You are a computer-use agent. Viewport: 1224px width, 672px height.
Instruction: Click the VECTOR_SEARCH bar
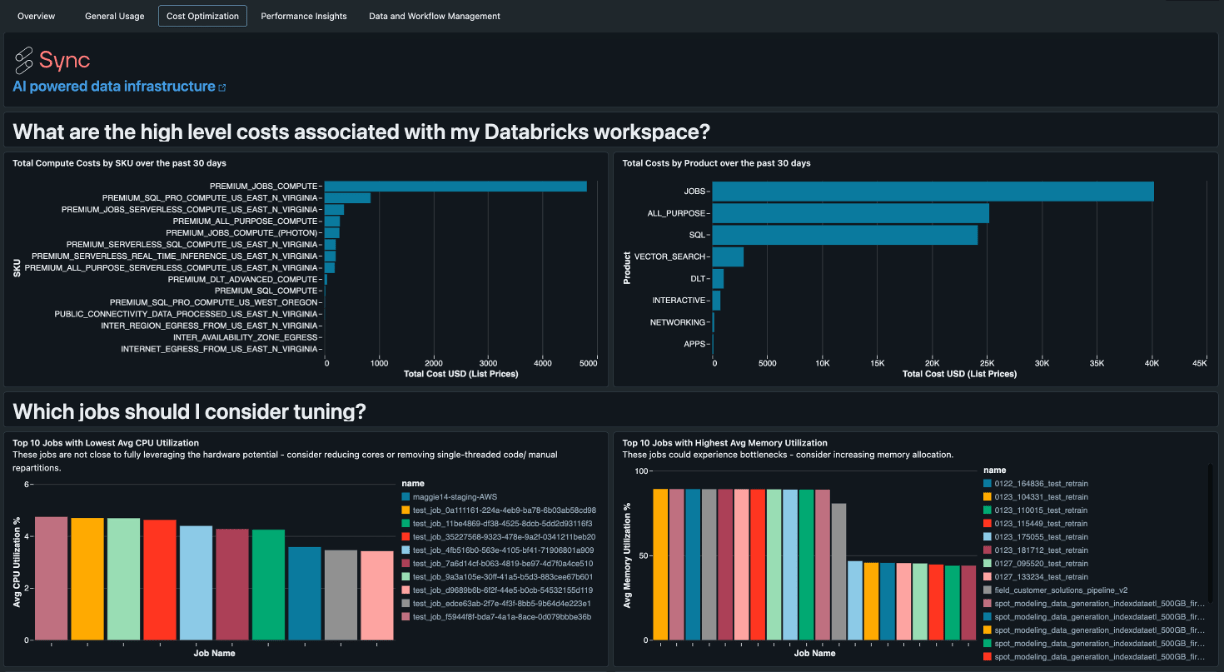tap(728, 257)
